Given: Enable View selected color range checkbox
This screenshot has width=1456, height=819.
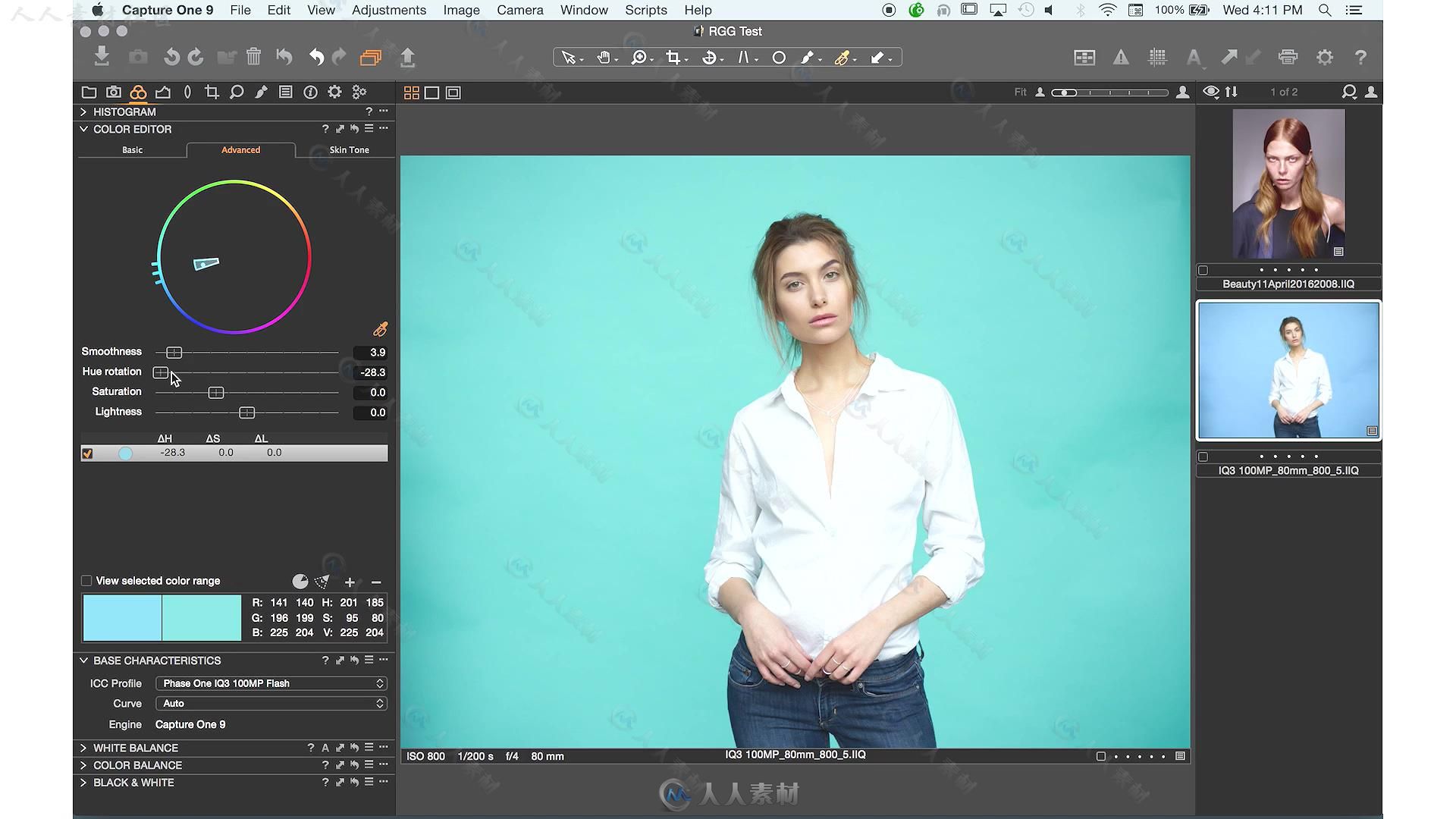Looking at the screenshot, I should click(86, 581).
